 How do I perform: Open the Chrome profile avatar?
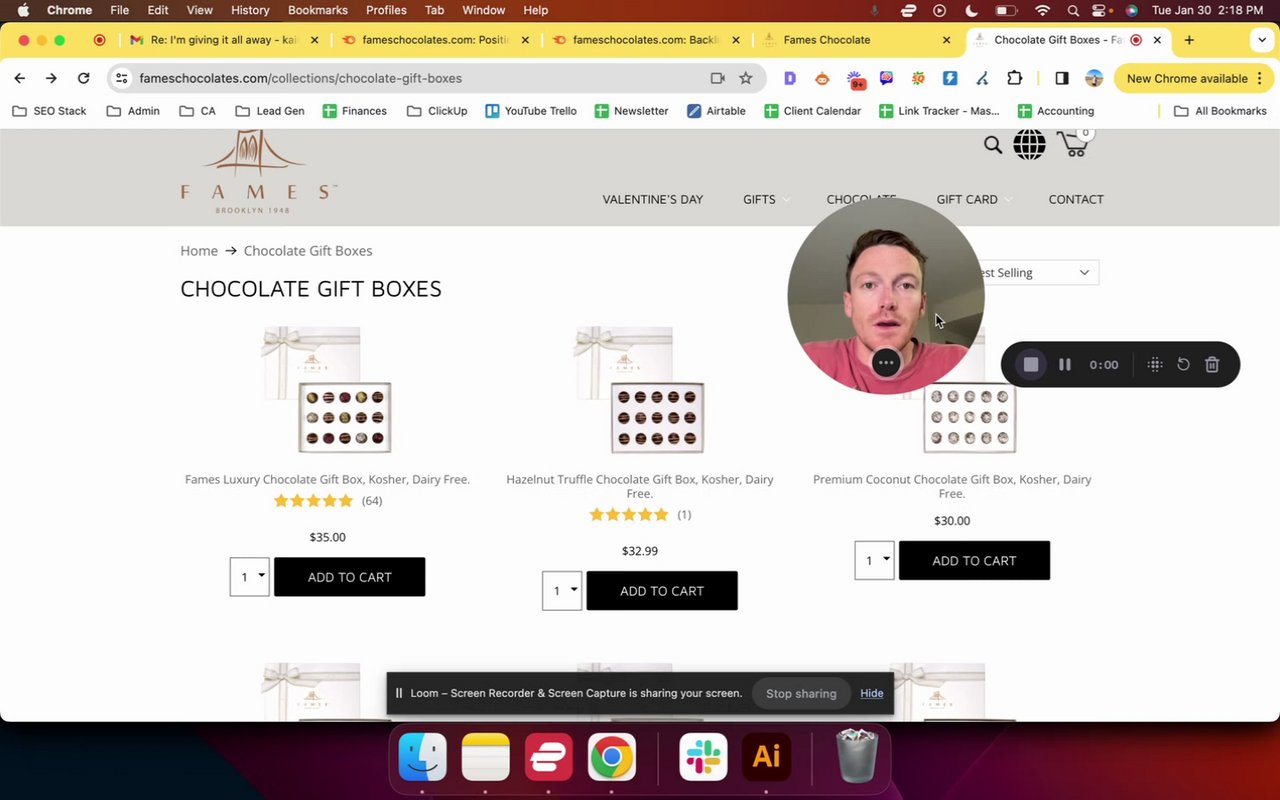(1094, 78)
